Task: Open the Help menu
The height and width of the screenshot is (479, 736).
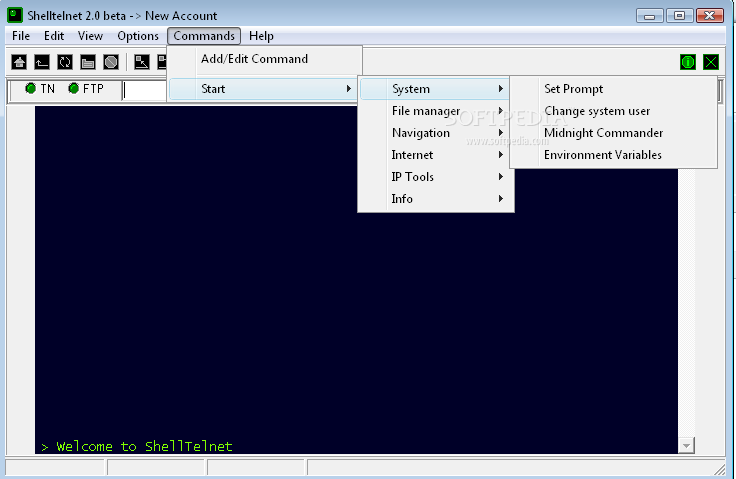Action: pos(261,36)
